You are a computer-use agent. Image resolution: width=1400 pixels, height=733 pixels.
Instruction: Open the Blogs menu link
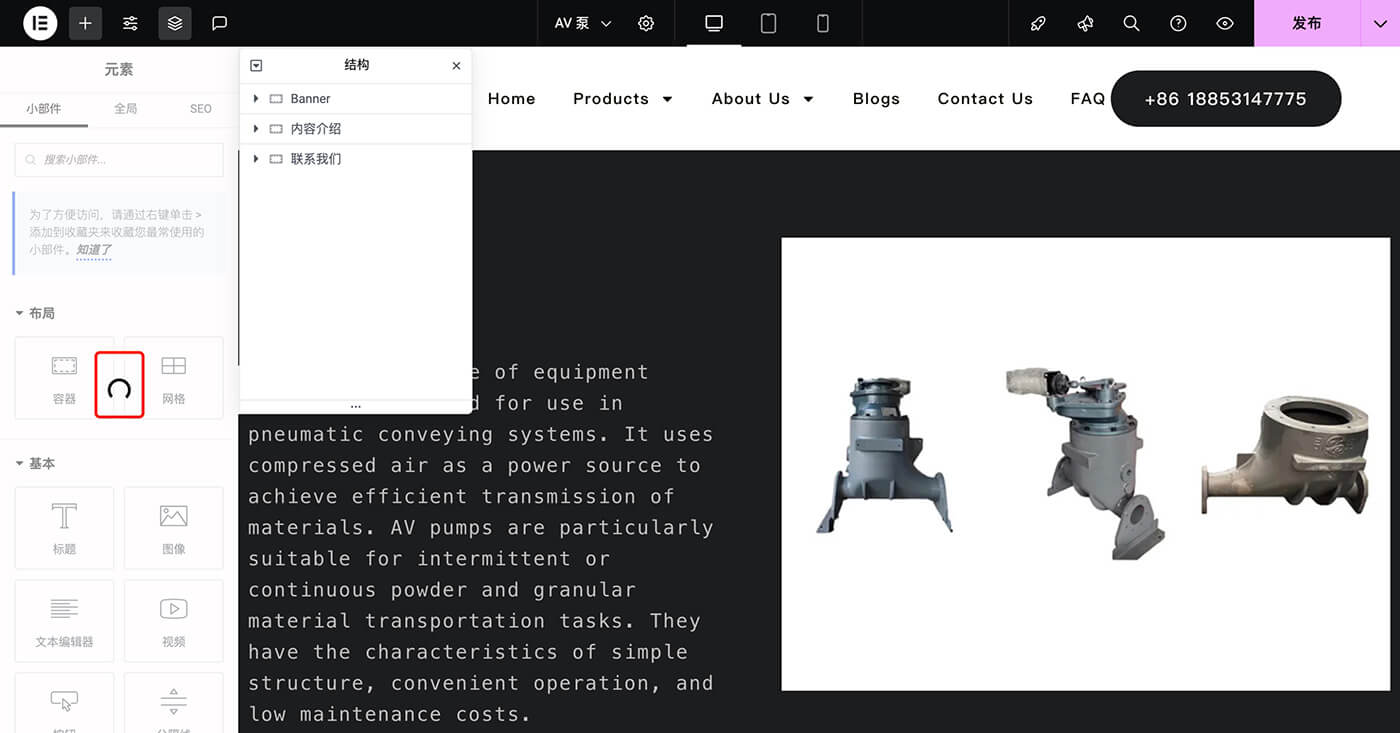click(876, 98)
